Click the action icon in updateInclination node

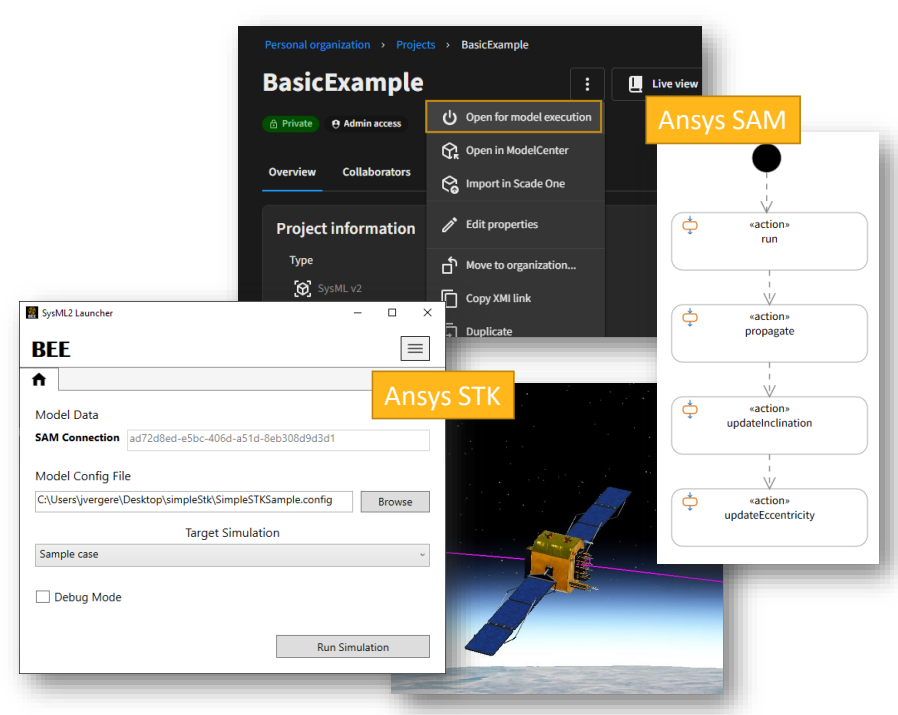690,410
